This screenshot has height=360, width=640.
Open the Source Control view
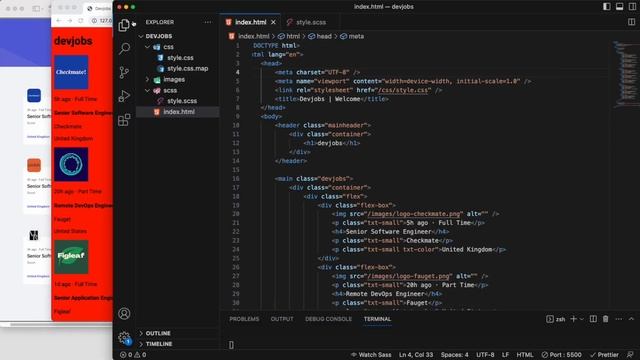pyautogui.click(x=124, y=72)
